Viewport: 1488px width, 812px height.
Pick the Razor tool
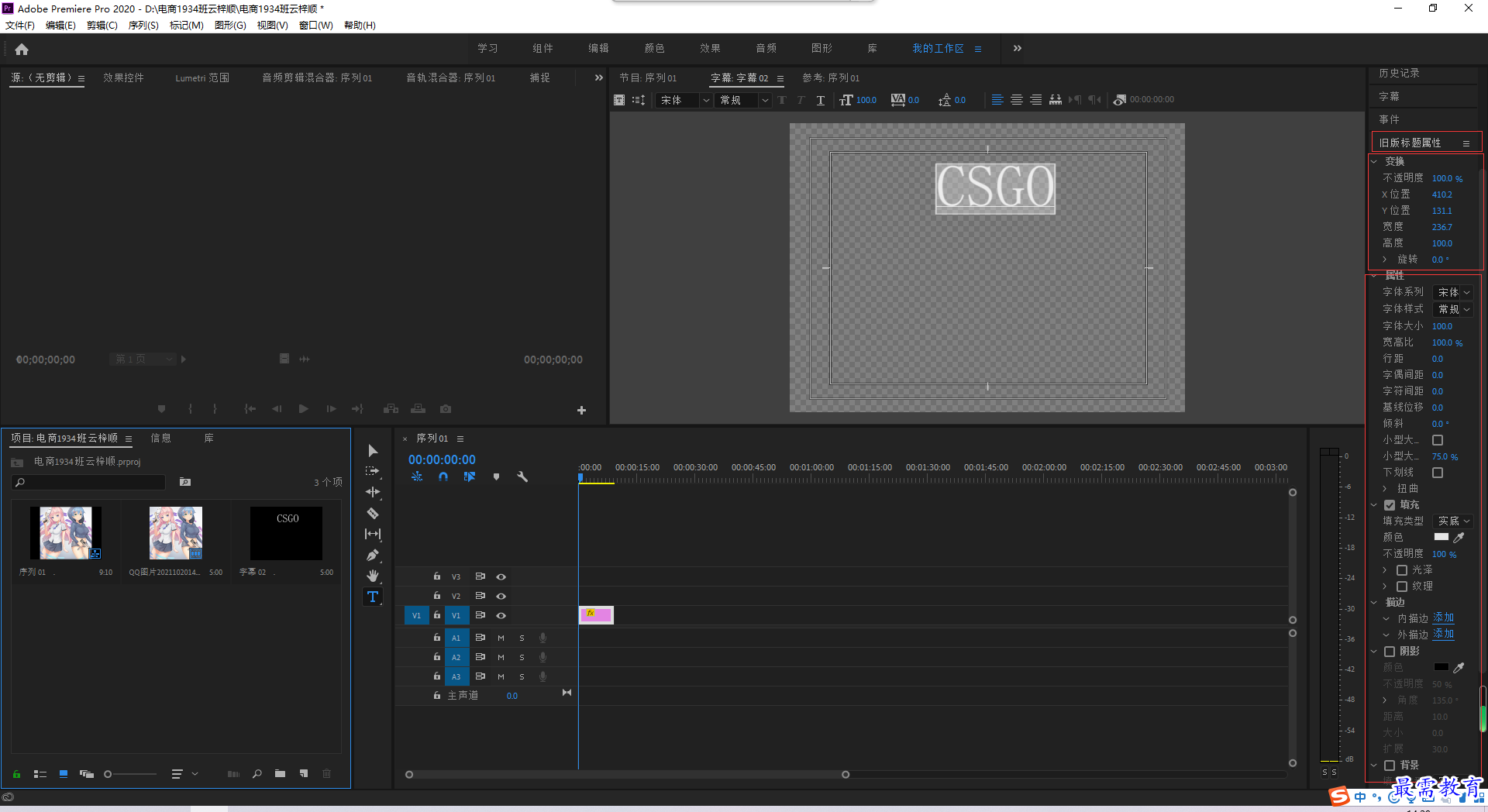[373, 513]
